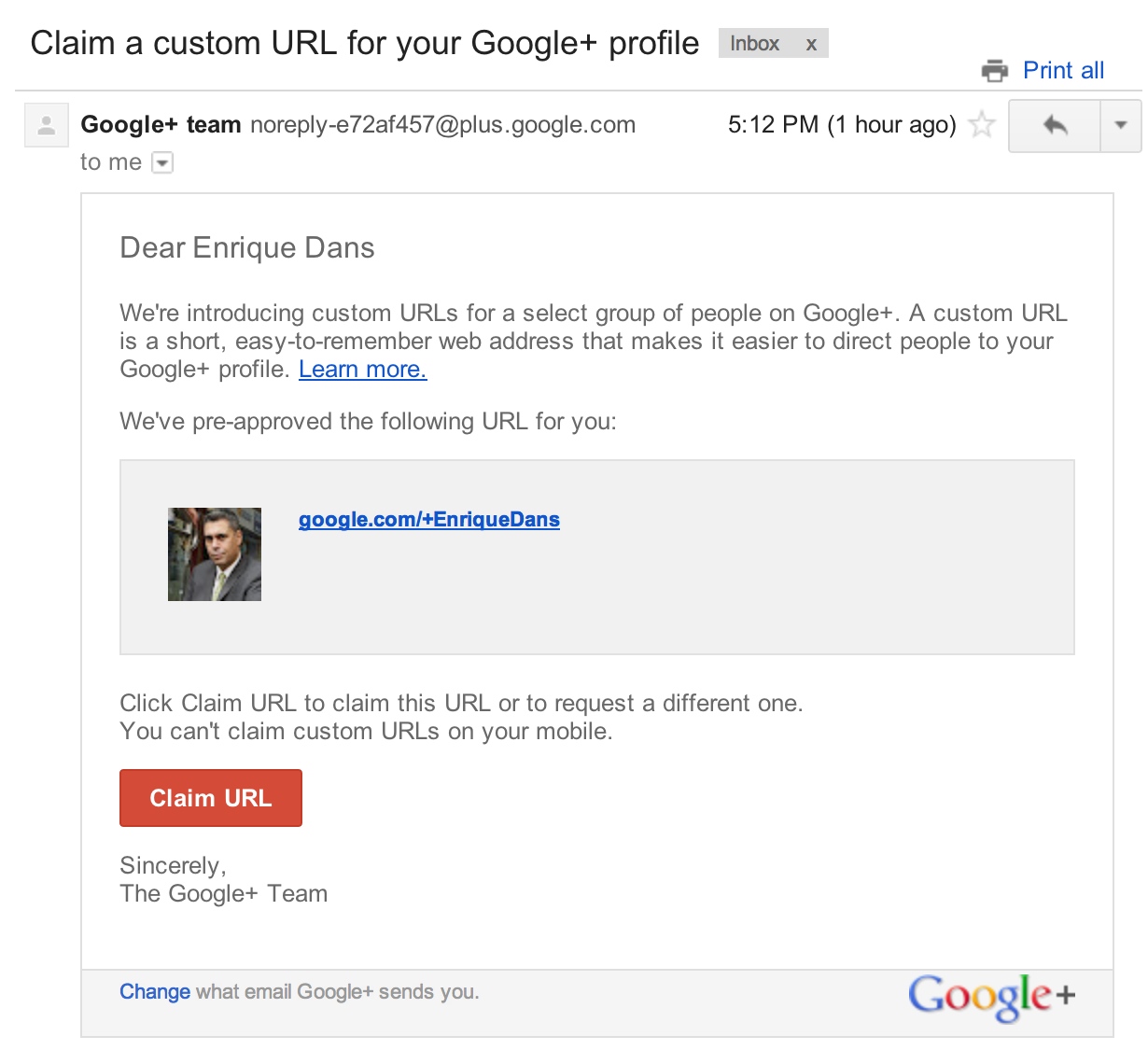
Task: Reply using the arrow button
Action: (1055, 125)
